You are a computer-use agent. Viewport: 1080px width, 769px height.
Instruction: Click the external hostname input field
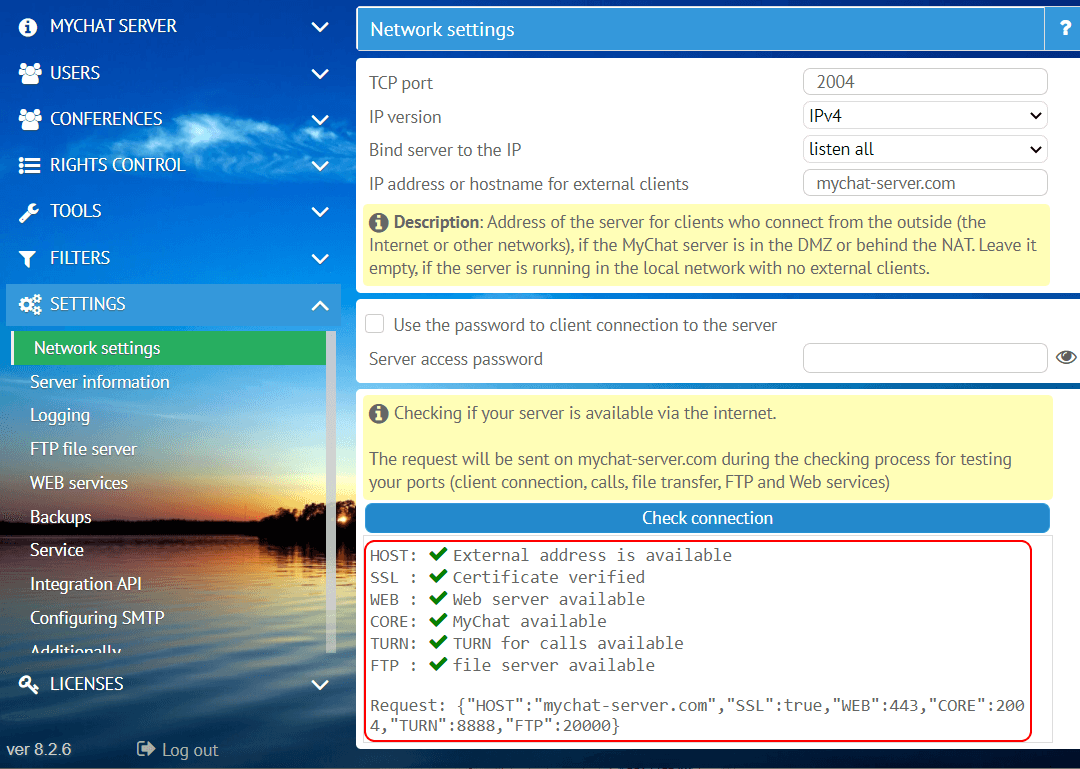pos(925,183)
